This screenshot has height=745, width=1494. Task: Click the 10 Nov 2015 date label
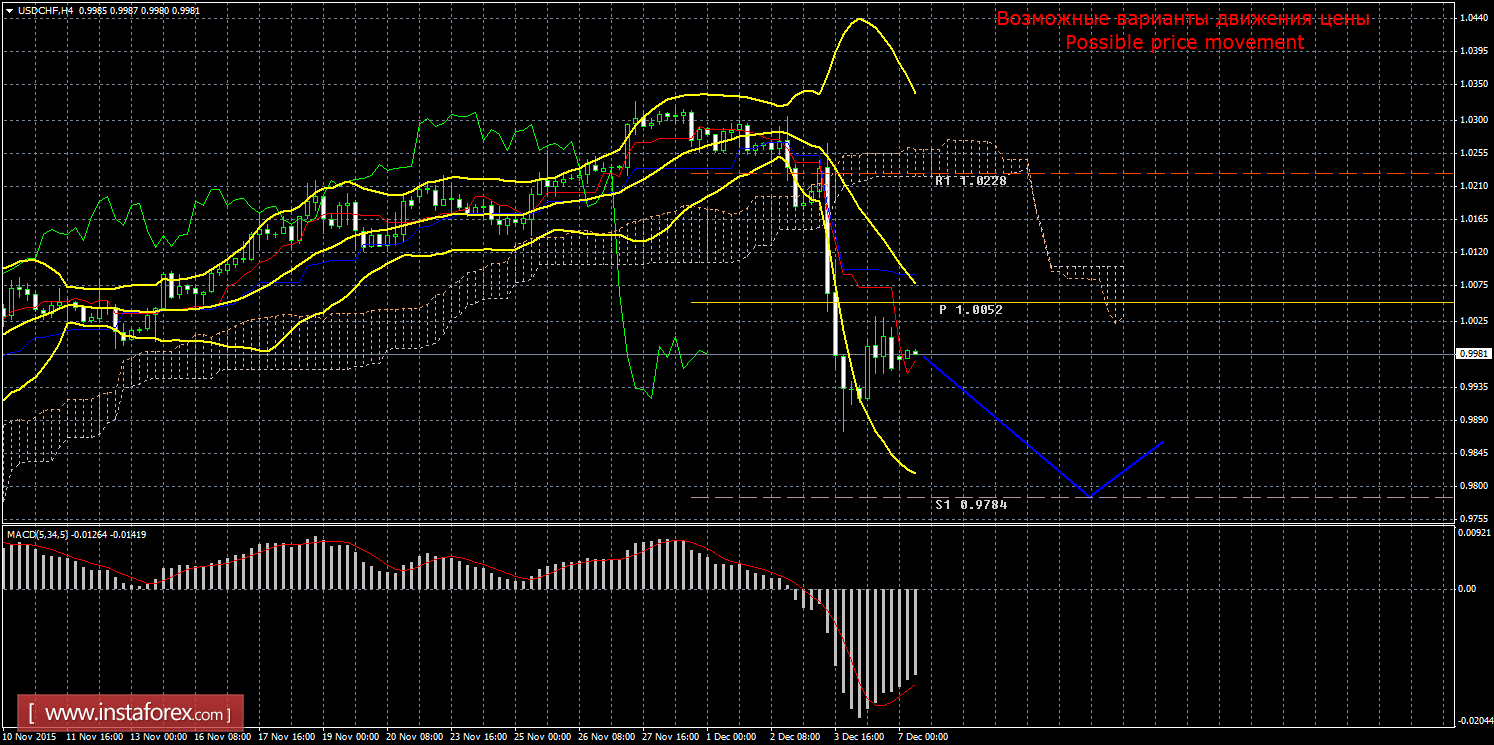click(27, 737)
